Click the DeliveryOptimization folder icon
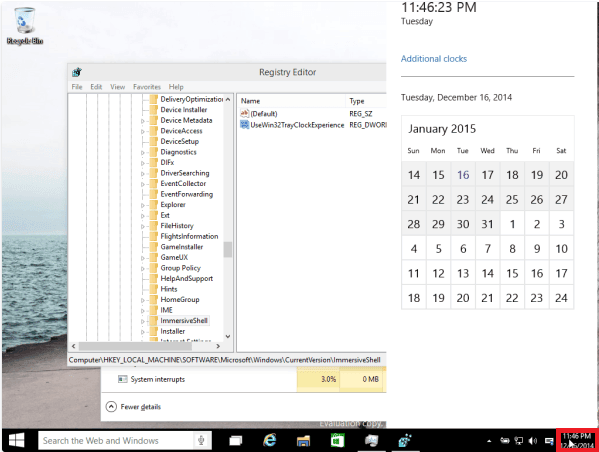 coord(154,99)
